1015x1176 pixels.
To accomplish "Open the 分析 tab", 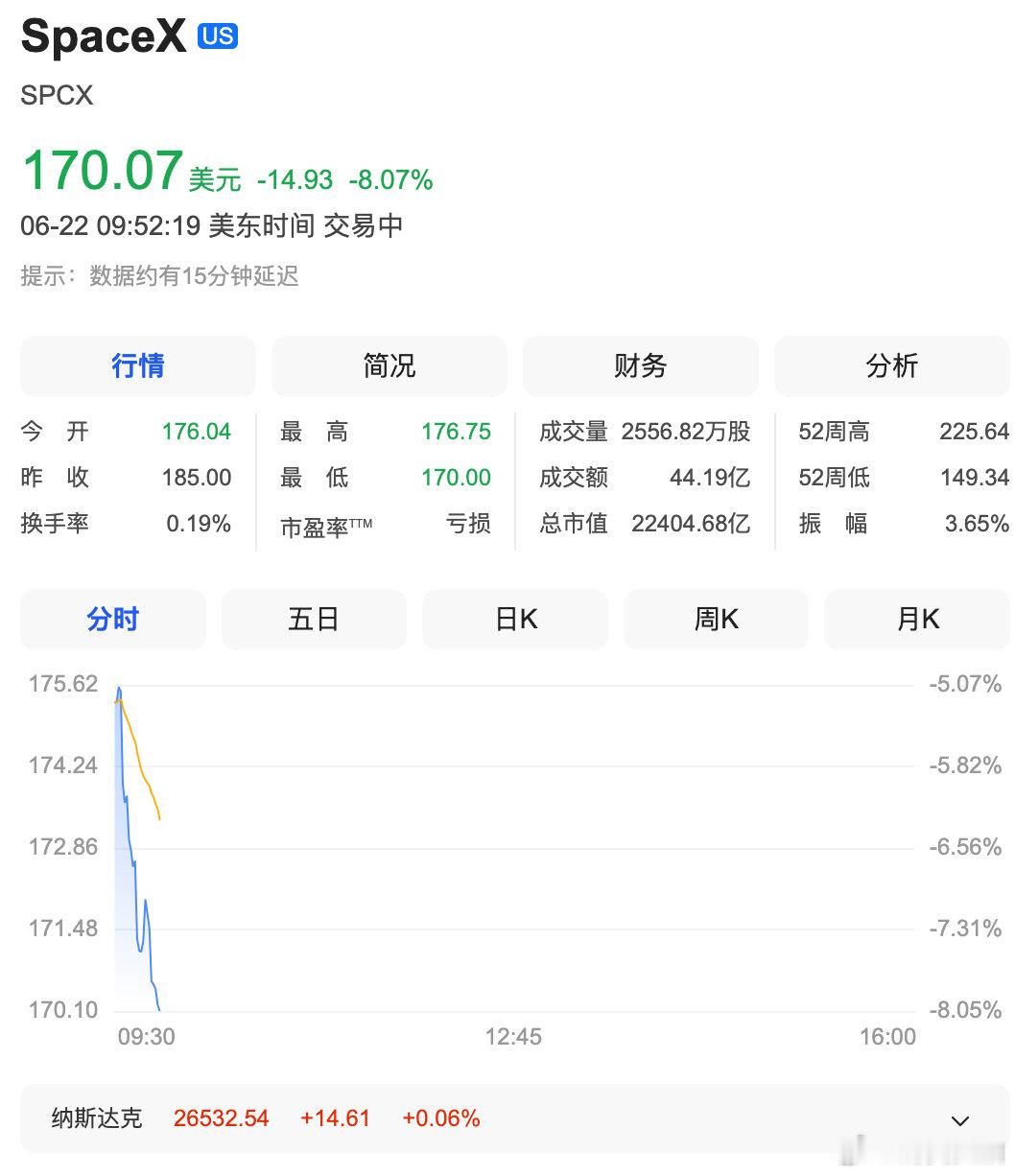I will pos(892,365).
